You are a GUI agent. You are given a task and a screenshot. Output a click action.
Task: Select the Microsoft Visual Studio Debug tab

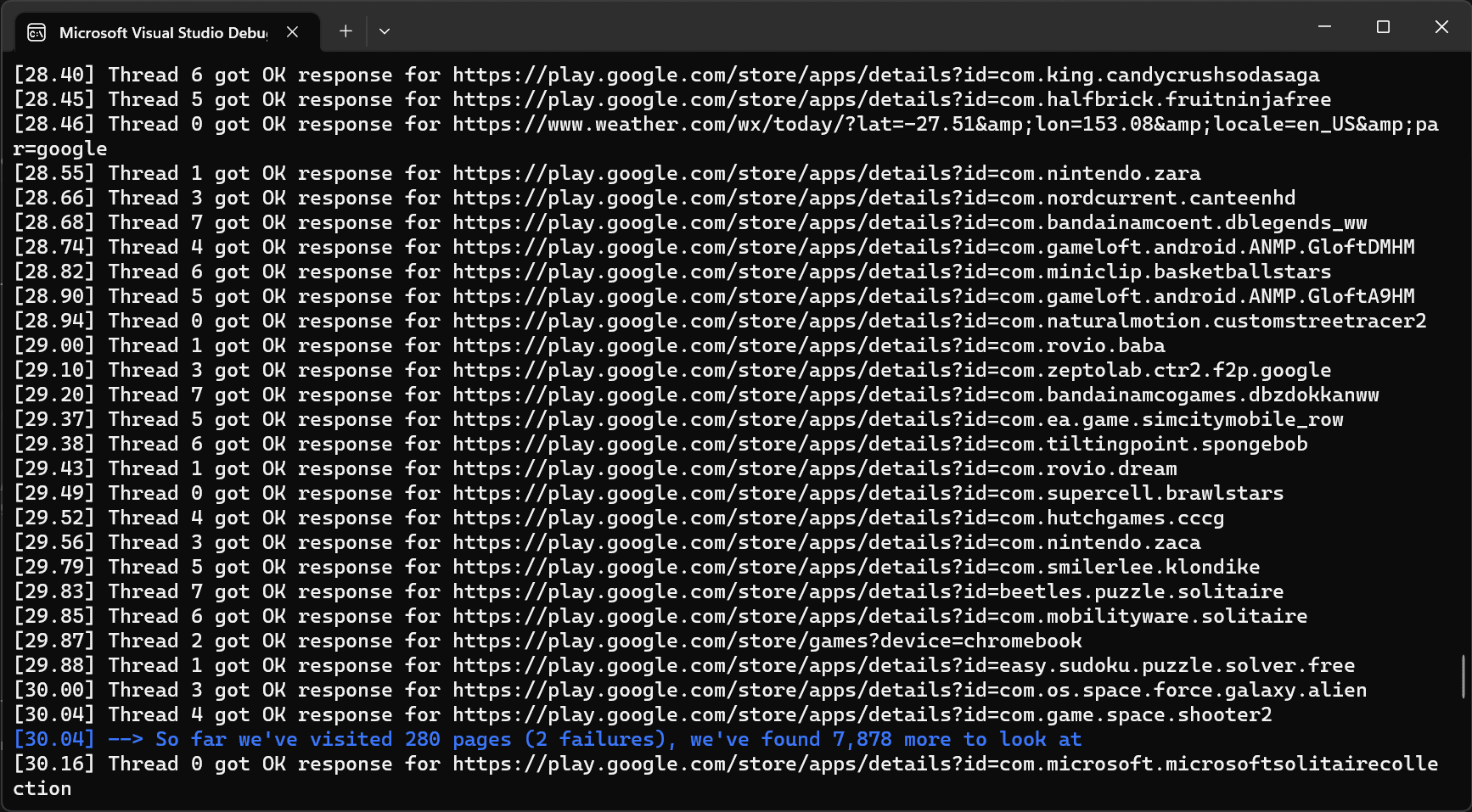tap(167, 32)
